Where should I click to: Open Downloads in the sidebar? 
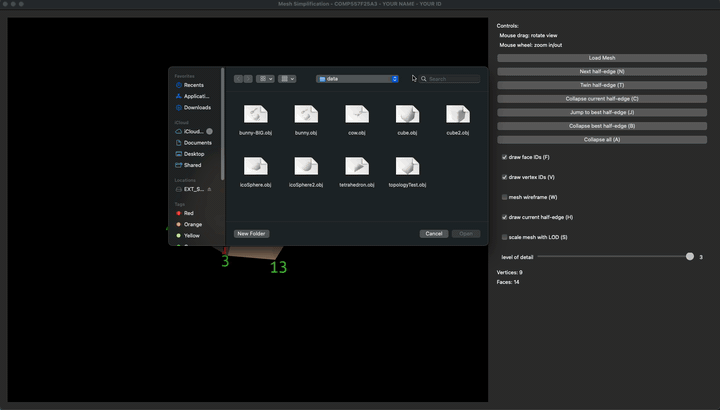(193, 107)
